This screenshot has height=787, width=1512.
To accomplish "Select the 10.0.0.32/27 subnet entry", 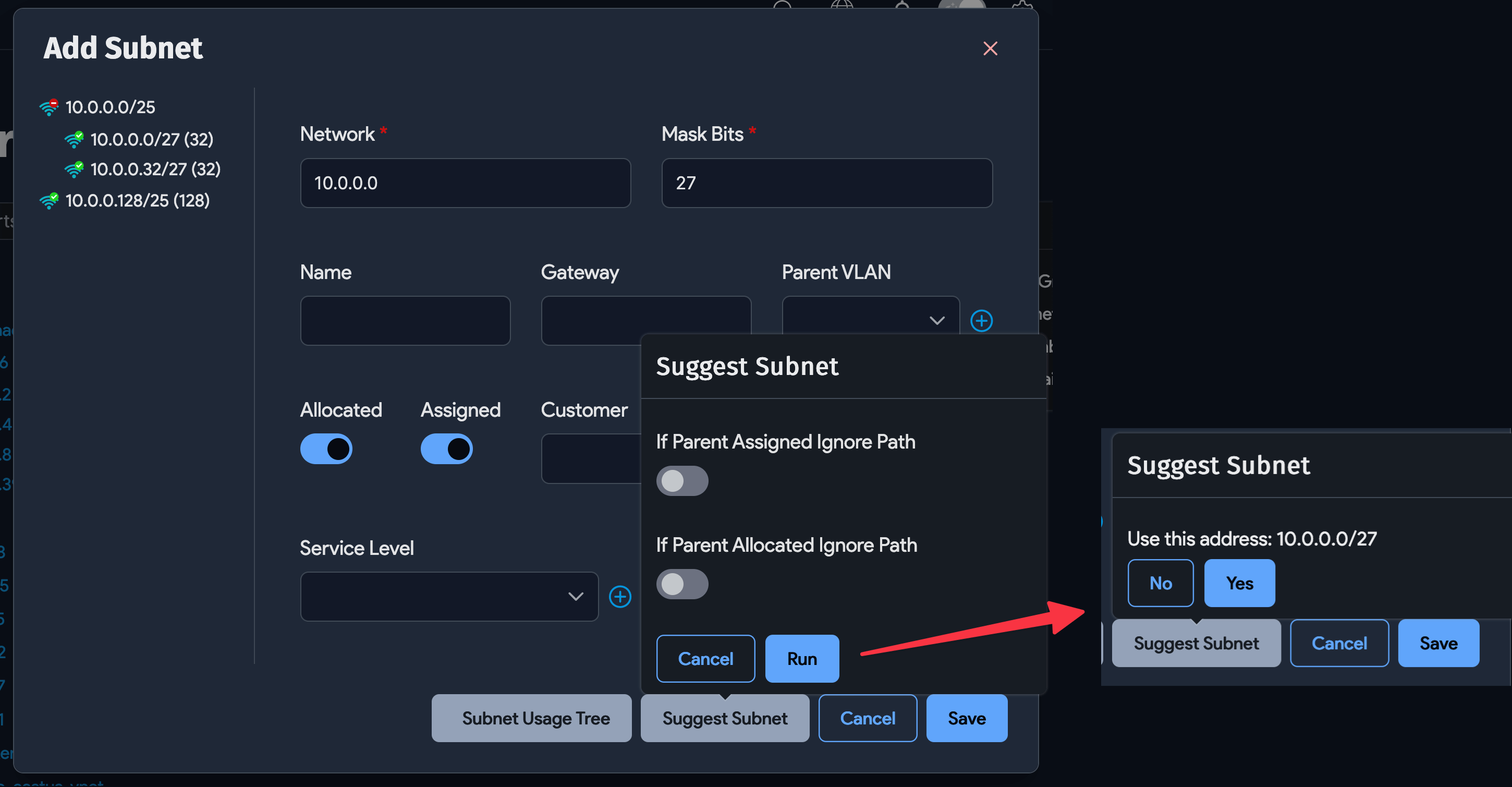I will (x=155, y=169).
